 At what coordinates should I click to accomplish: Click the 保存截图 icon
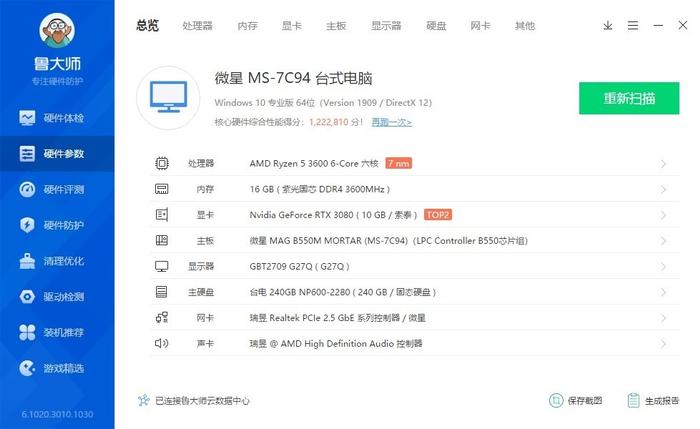556,400
